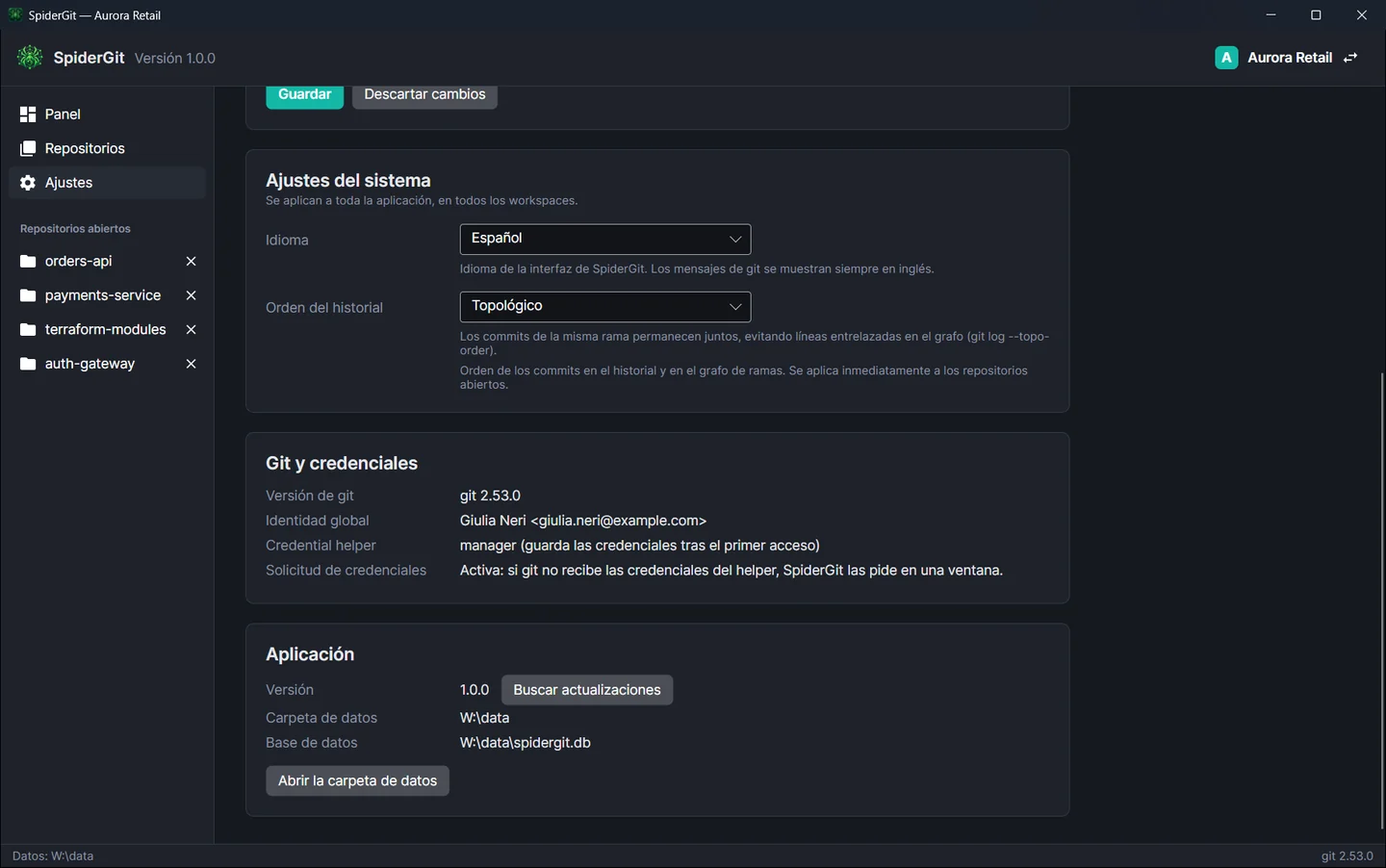
Task: Click the Repositorios abiertos heading
Action: click(75, 229)
